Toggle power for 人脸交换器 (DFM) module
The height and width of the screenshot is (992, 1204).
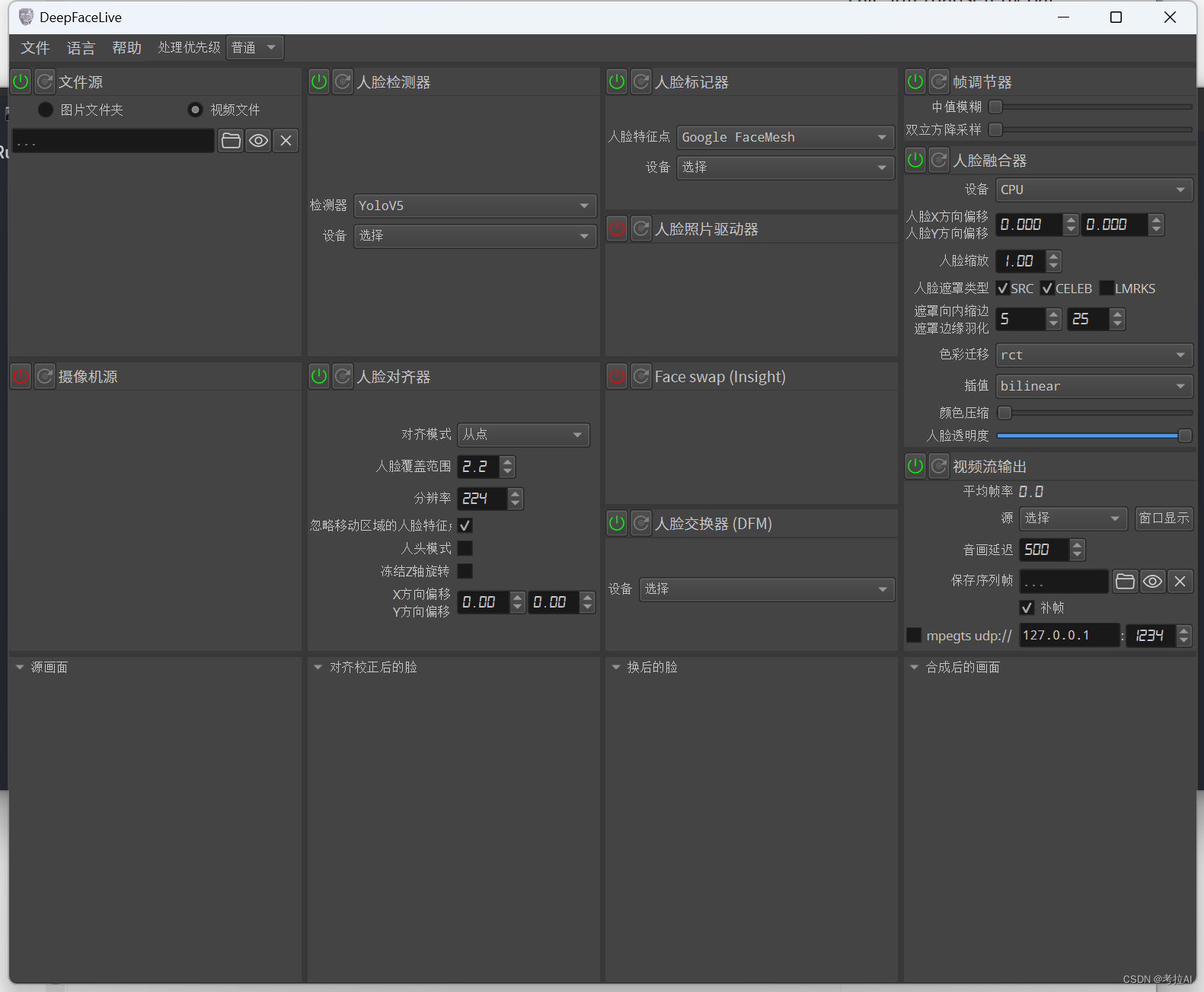(617, 523)
